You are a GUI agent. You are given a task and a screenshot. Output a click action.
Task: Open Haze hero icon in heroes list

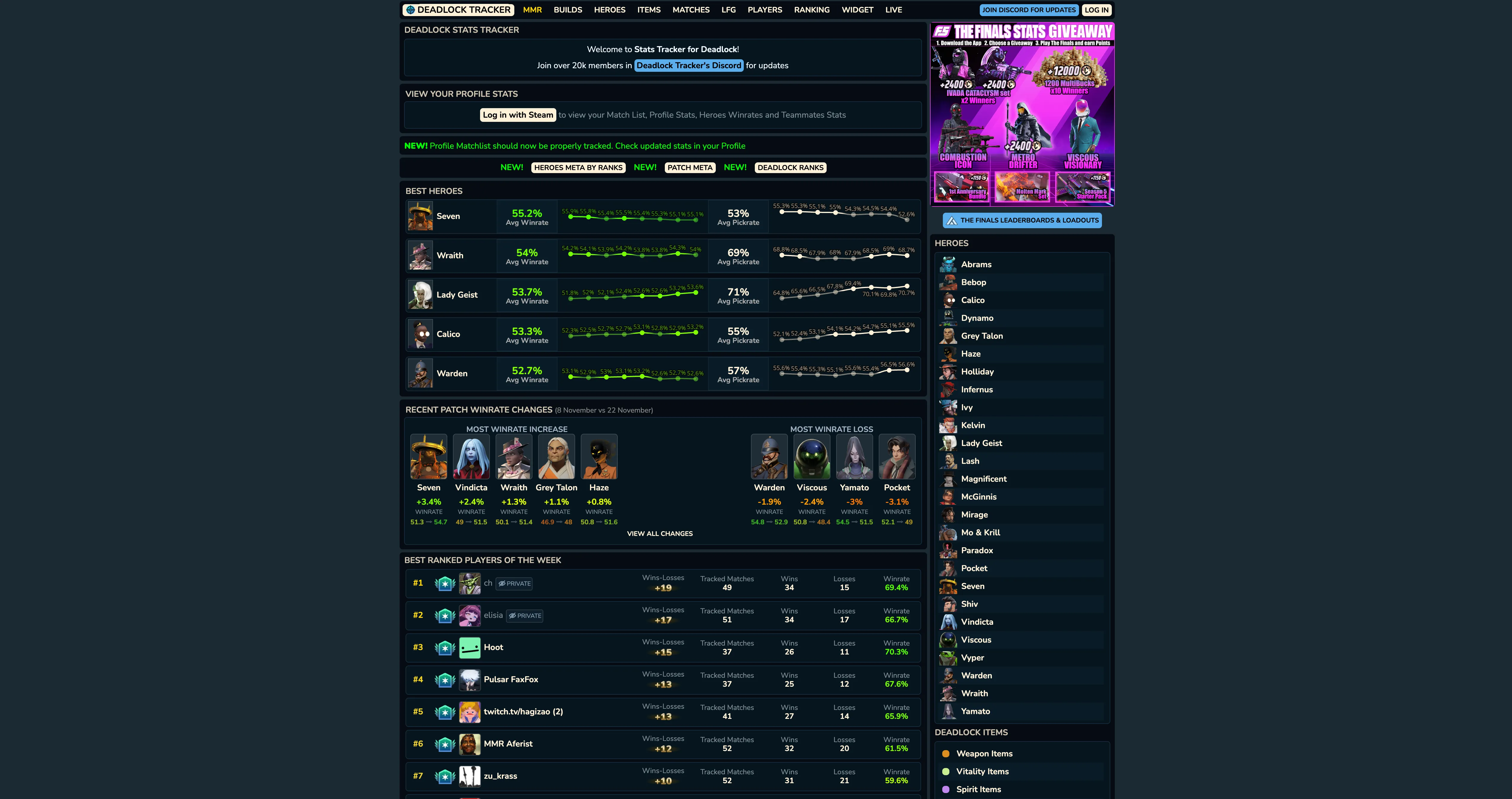tap(948, 354)
